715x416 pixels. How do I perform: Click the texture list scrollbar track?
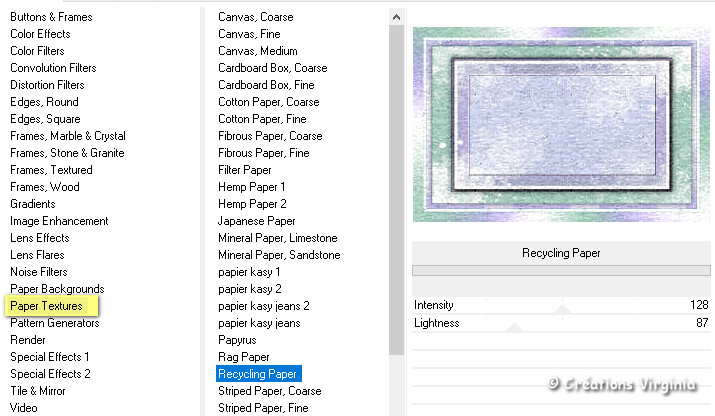pos(396,189)
